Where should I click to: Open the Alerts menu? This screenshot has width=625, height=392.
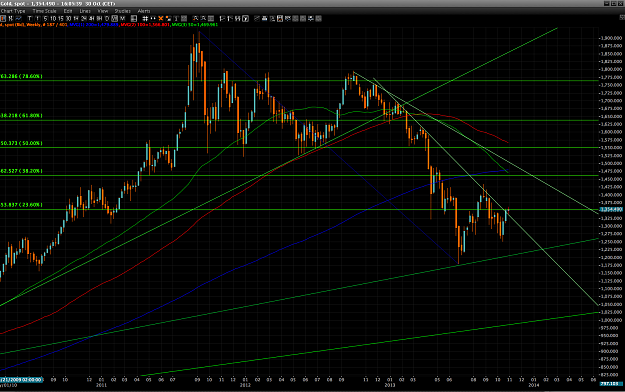[x=143, y=11]
